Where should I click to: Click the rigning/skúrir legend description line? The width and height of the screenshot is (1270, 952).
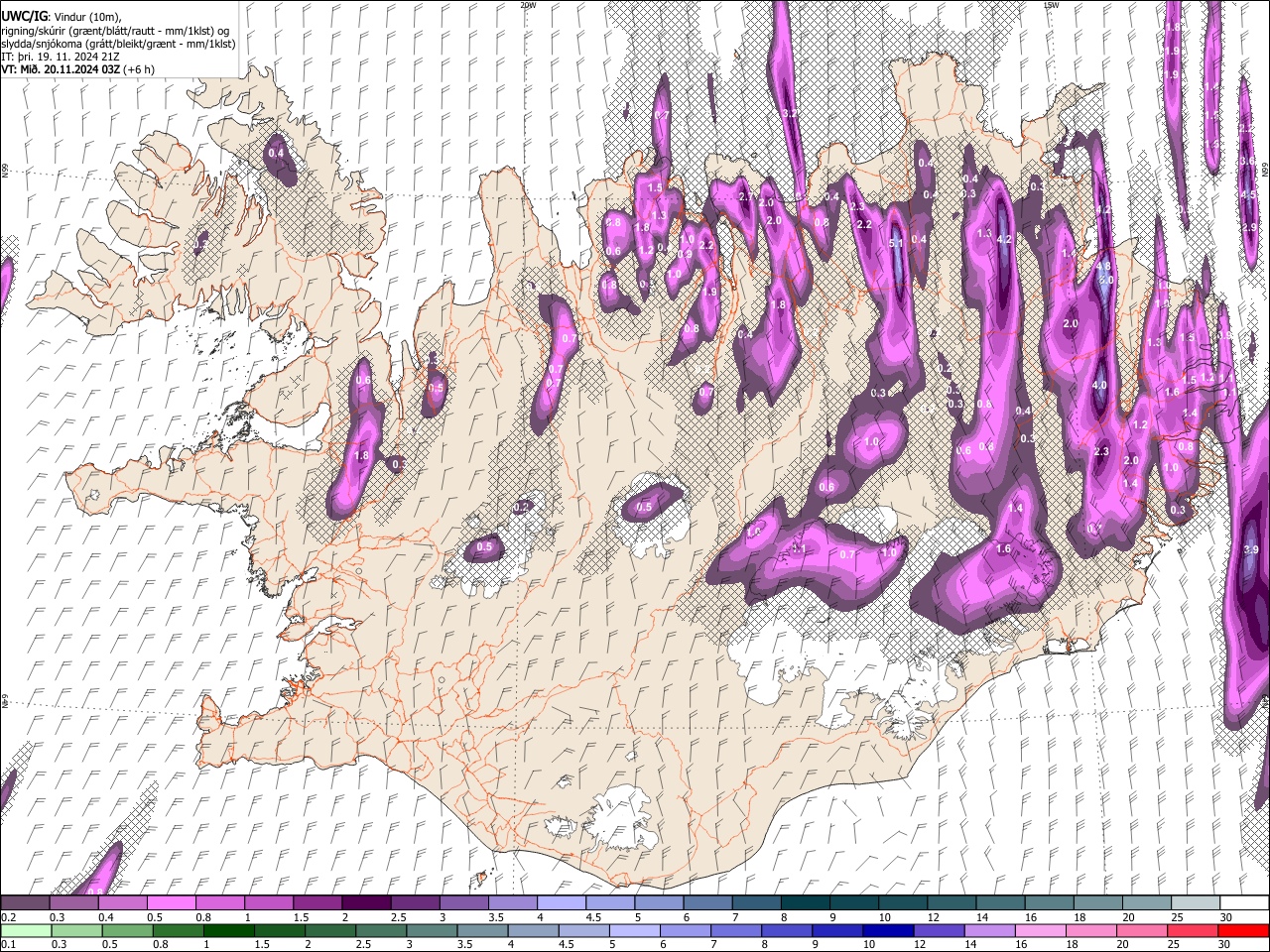tap(115, 30)
